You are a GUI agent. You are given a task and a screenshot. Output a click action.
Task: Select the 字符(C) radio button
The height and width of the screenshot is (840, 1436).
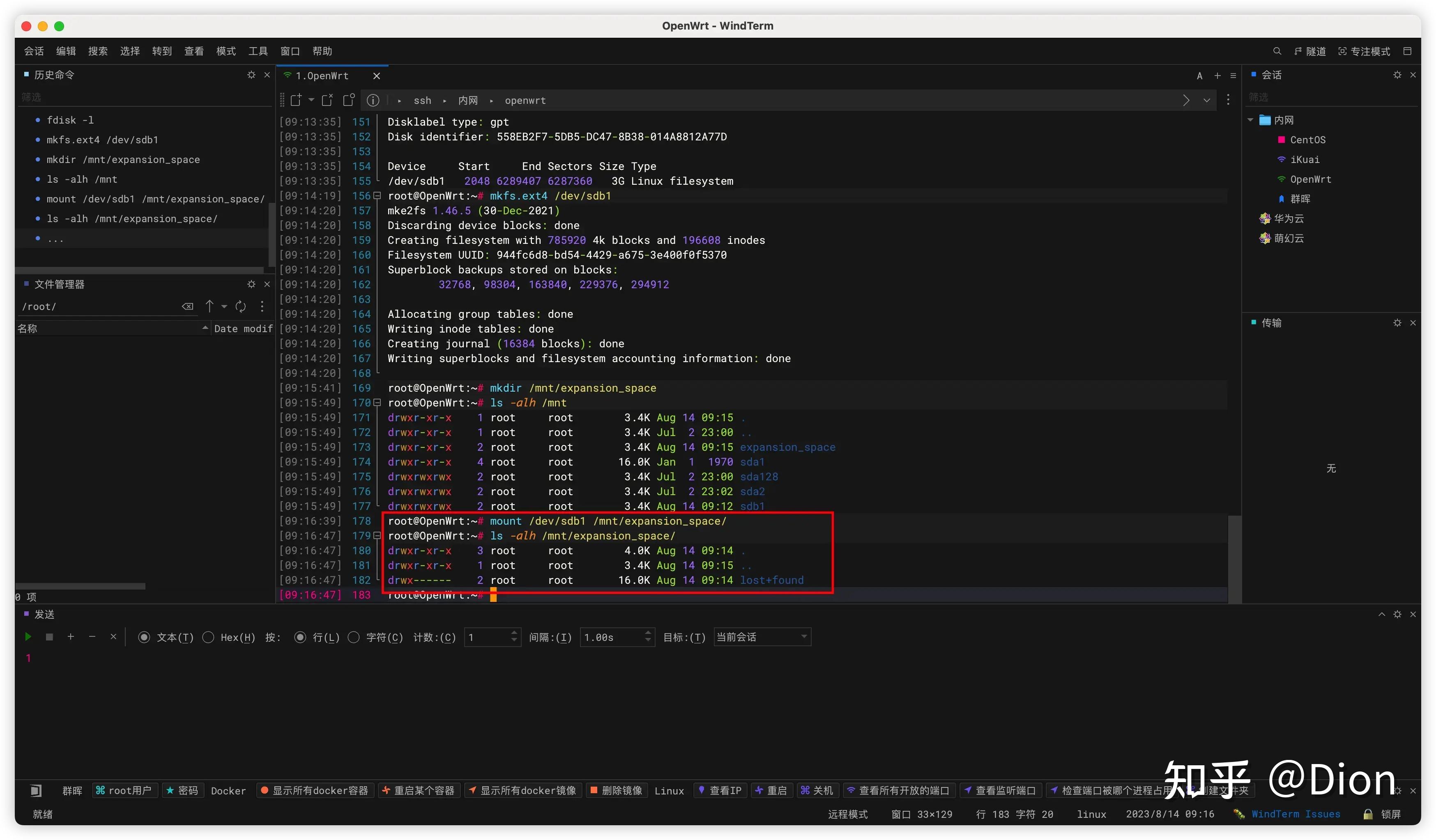coord(354,637)
